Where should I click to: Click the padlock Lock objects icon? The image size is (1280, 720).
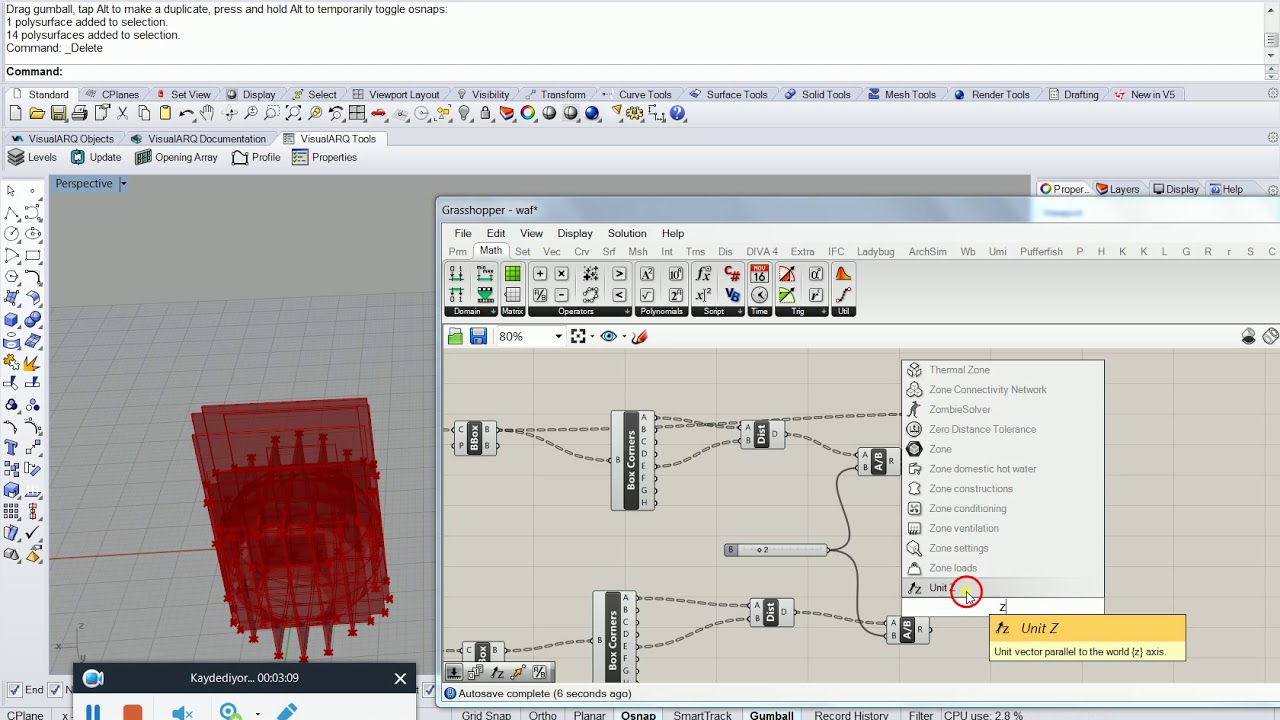coord(485,114)
